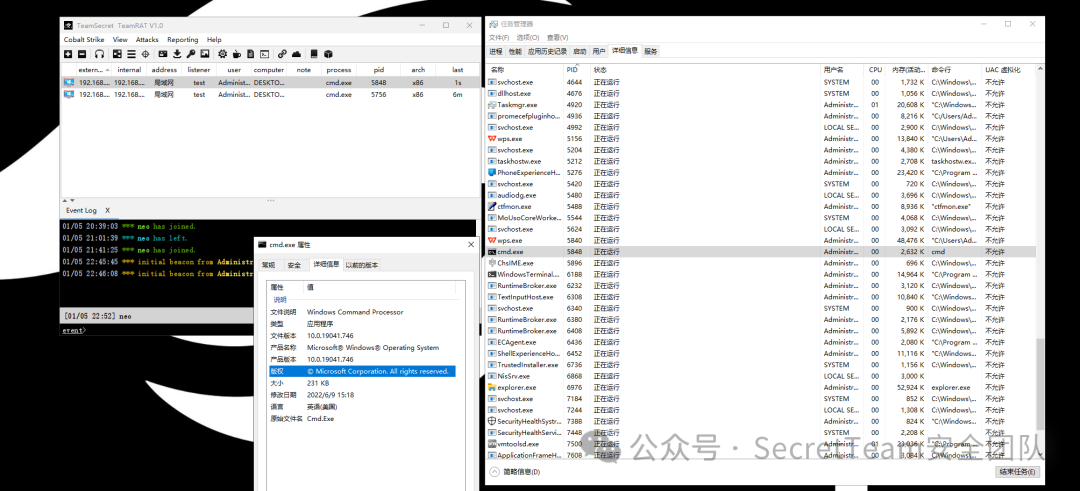Click Host a file link chain icon
This screenshot has width=1080, height=491.
pyautogui.click(x=282, y=54)
